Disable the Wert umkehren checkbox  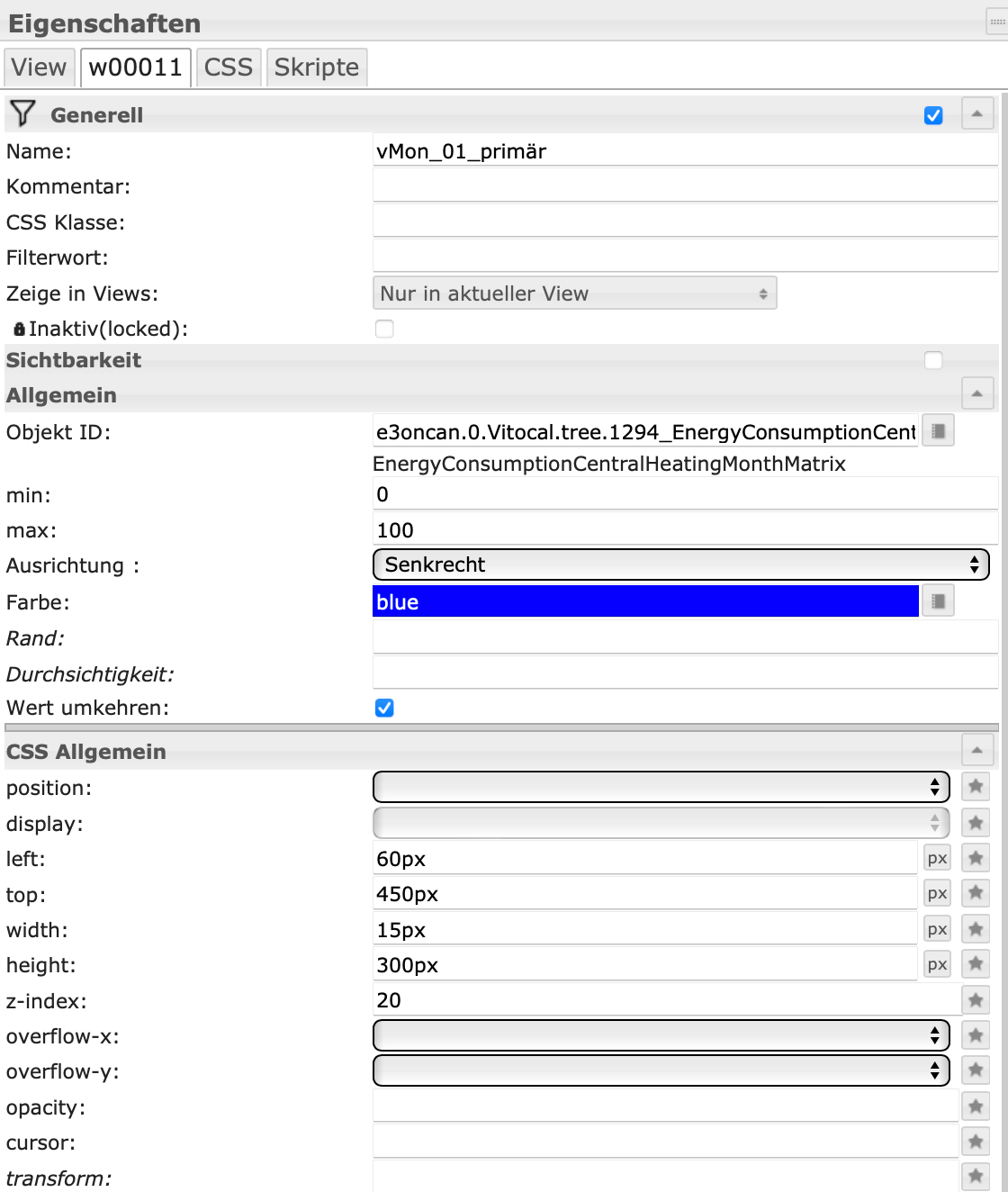pyautogui.click(x=384, y=708)
